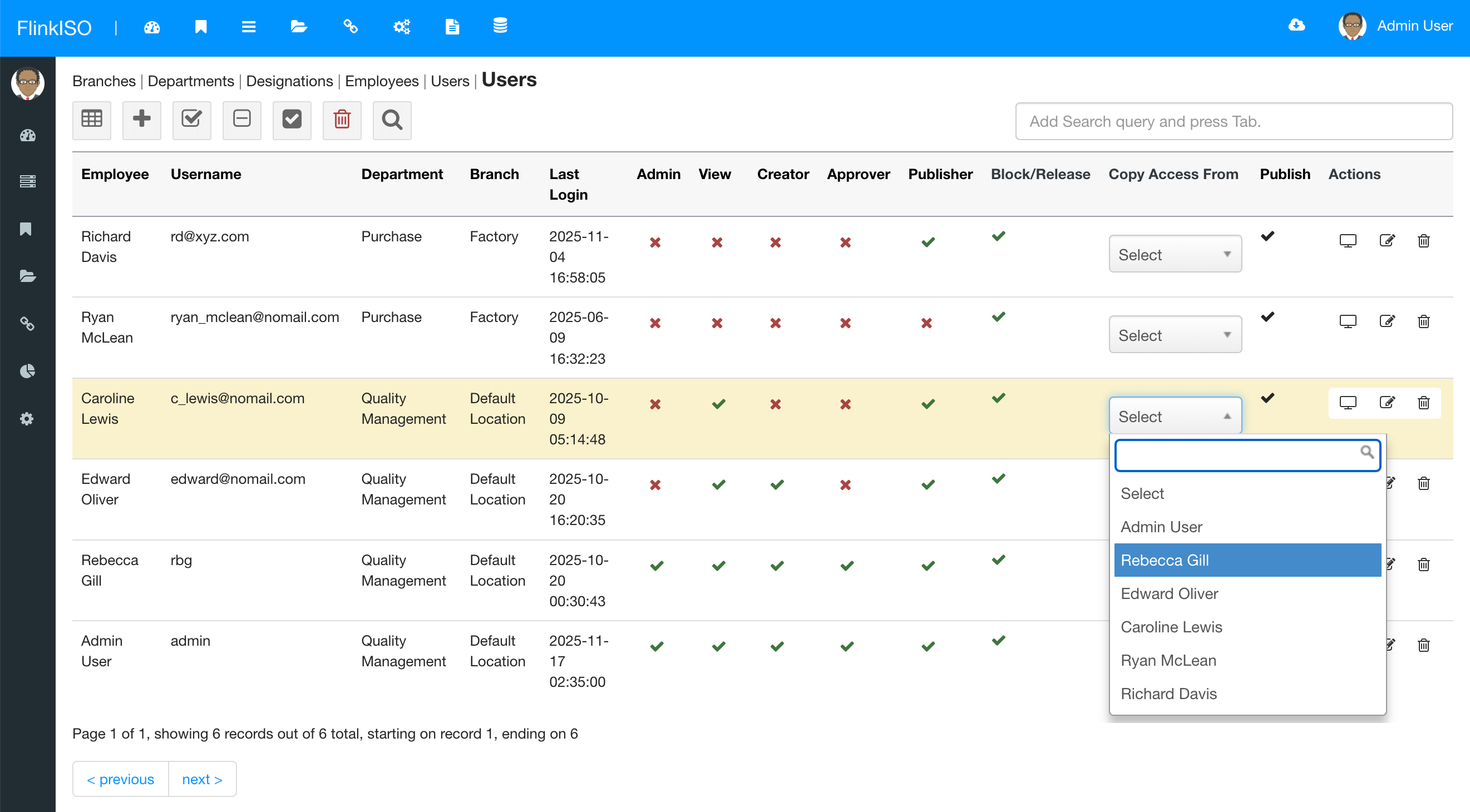
Task: Open the search magnifier toolbar icon
Action: coord(392,120)
